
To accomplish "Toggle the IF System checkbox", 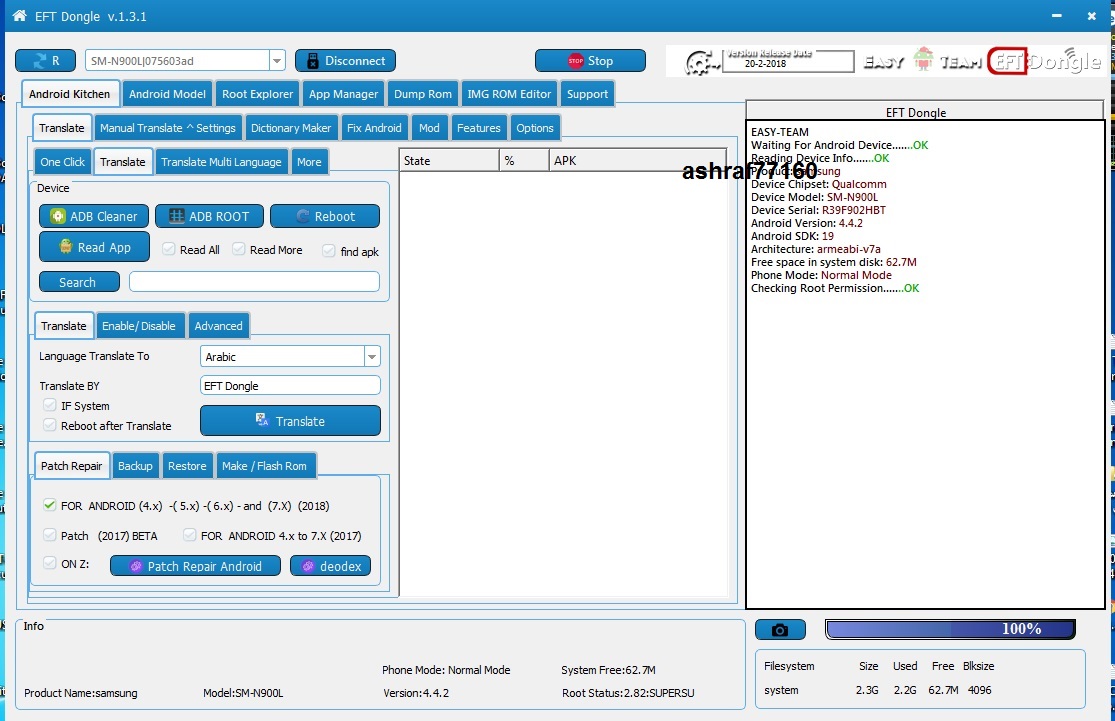I will click(49, 405).
